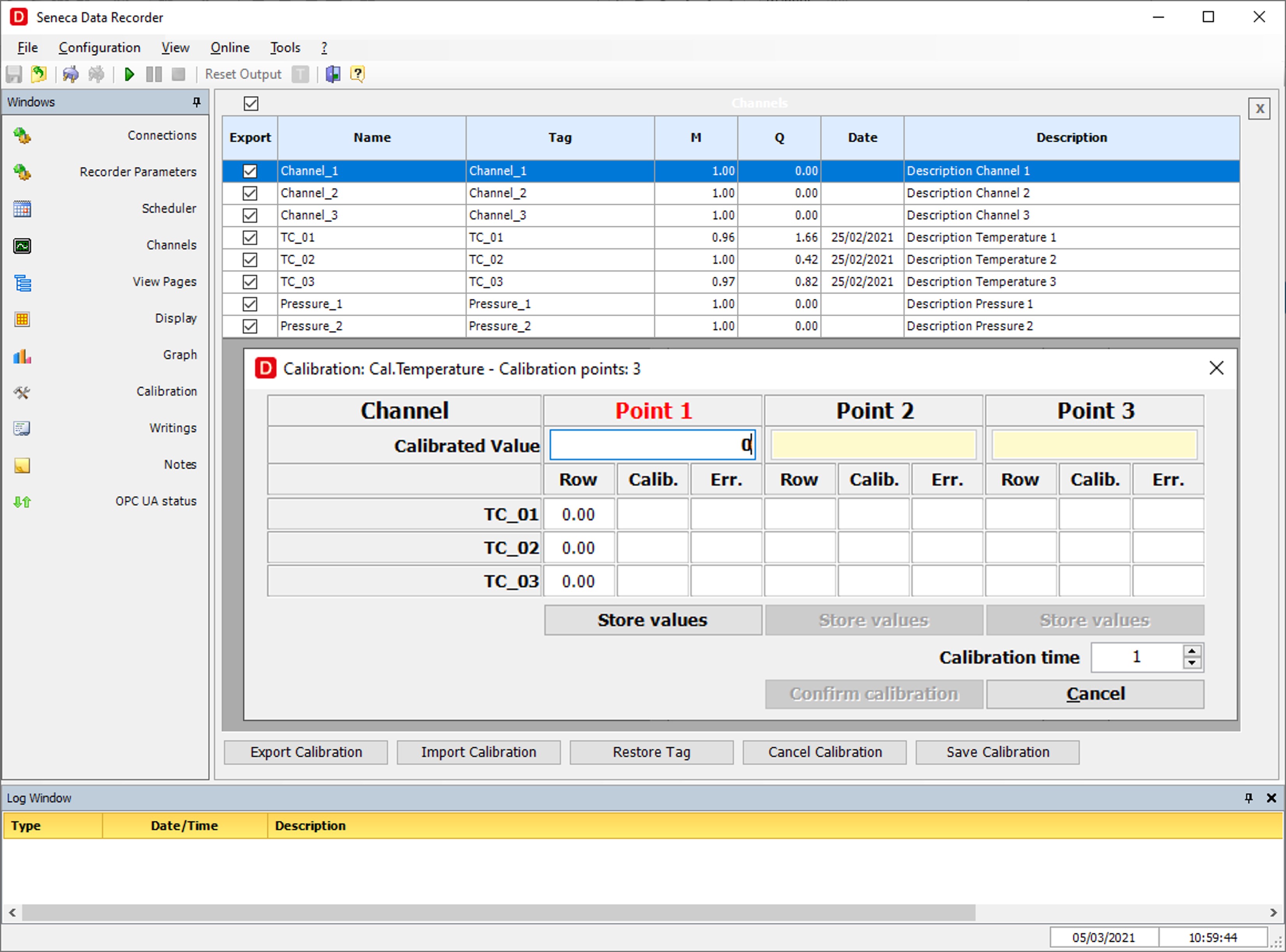Toggle Export checkbox for TC_03
The image size is (1286, 952).
[250, 282]
